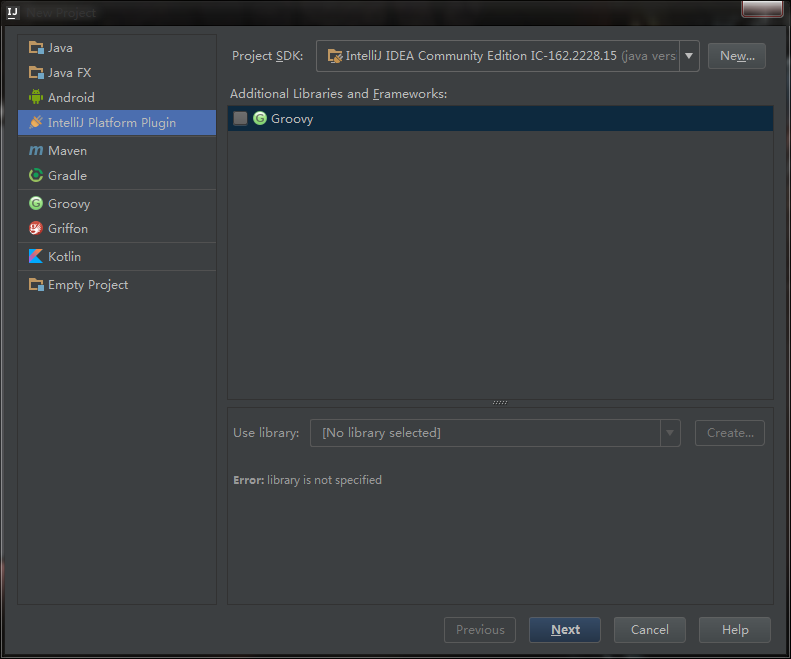Screen dimensions: 791x659
Task: Select IntelliJ Platform Plugin entry
Action: (x=117, y=123)
